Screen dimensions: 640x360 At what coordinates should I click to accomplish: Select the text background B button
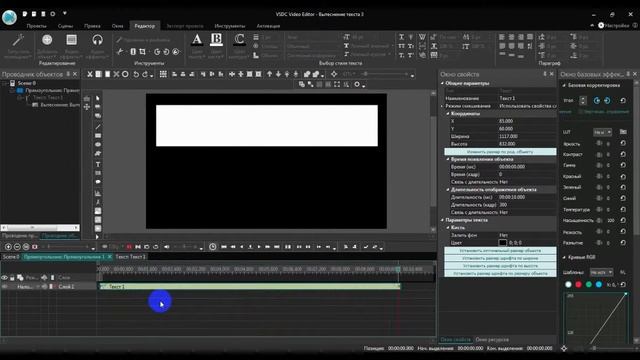216,40
